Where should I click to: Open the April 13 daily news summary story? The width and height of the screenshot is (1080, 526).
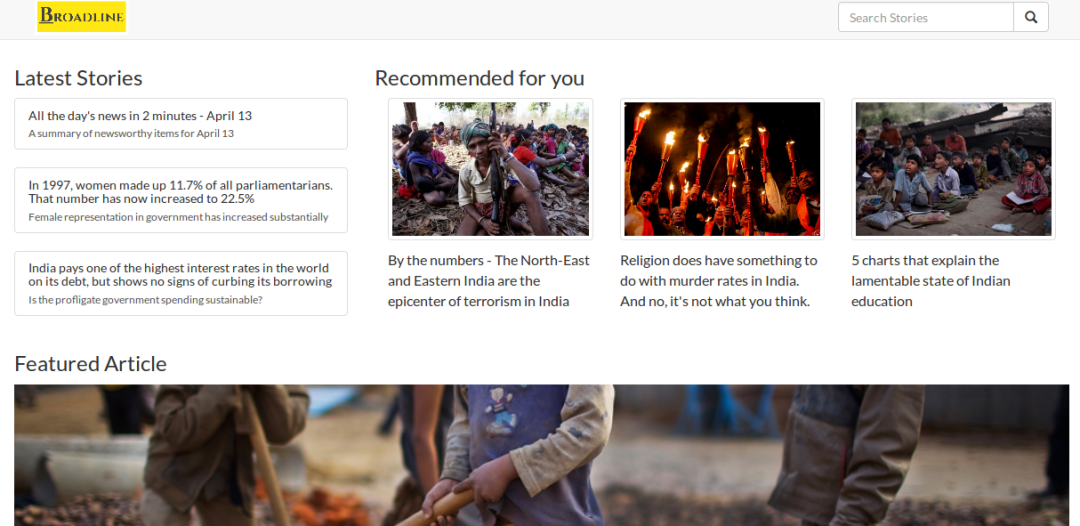pyautogui.click(x=181, y=124)
